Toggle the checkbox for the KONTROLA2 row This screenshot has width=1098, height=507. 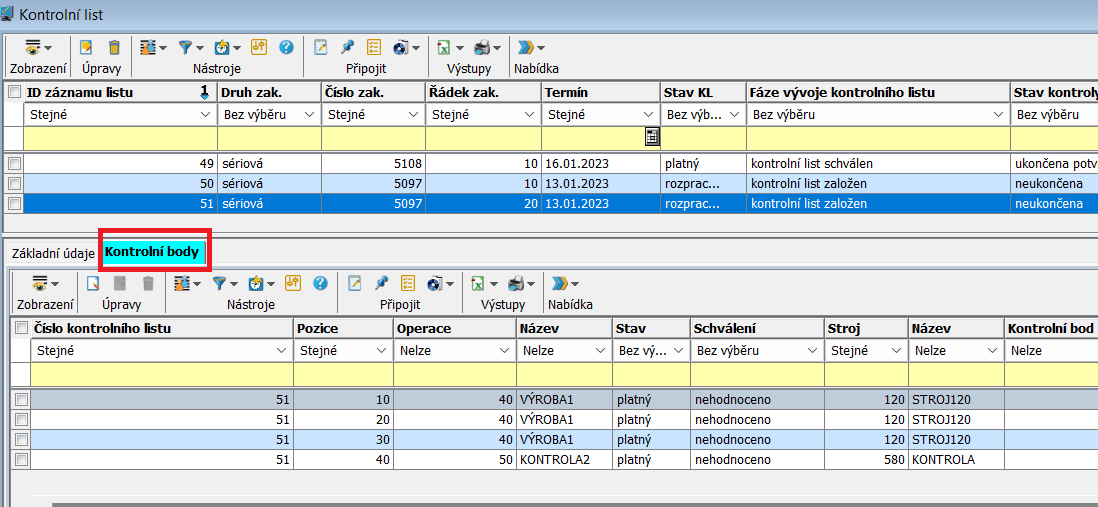point(21,459)
